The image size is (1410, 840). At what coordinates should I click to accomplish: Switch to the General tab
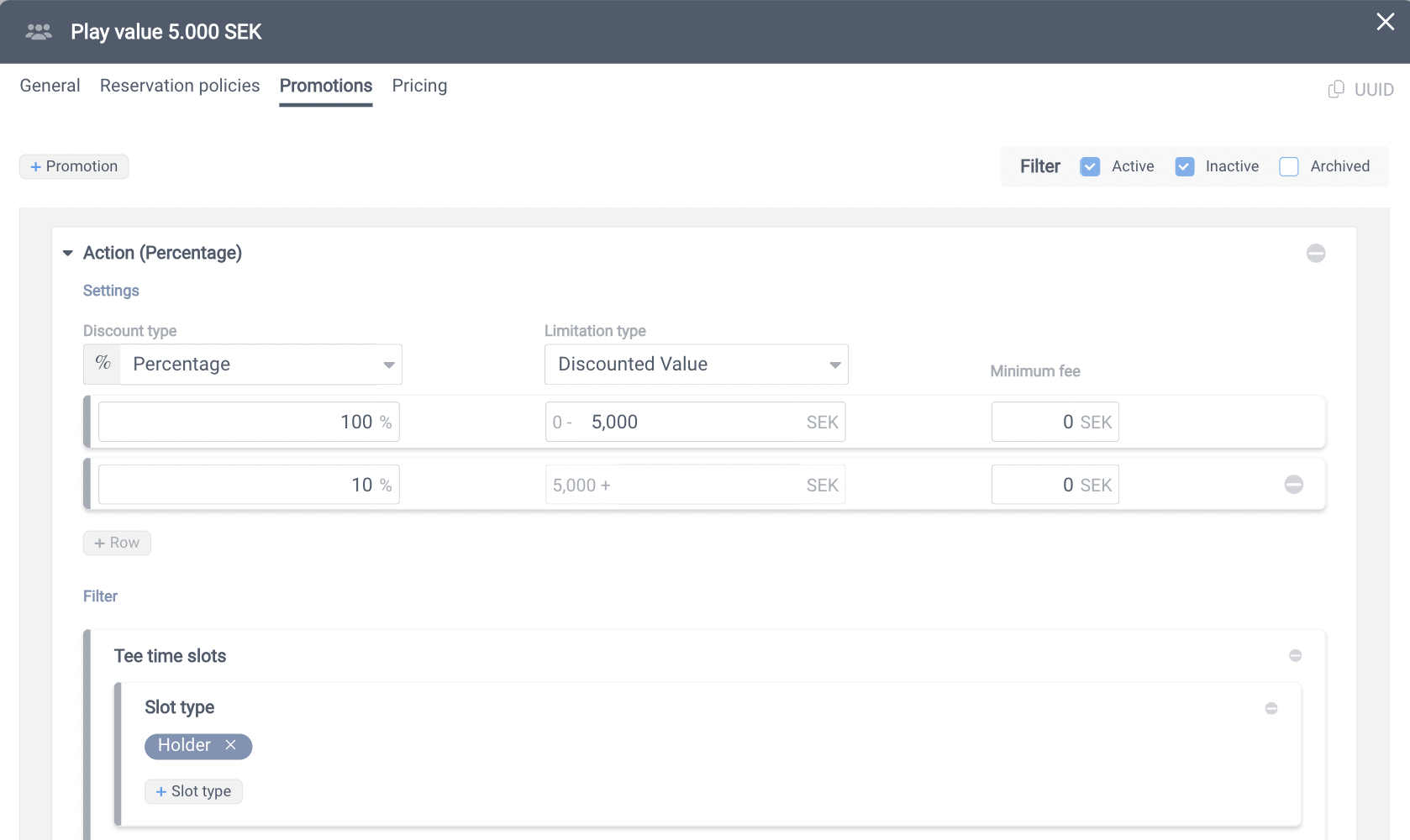(50, 86)
